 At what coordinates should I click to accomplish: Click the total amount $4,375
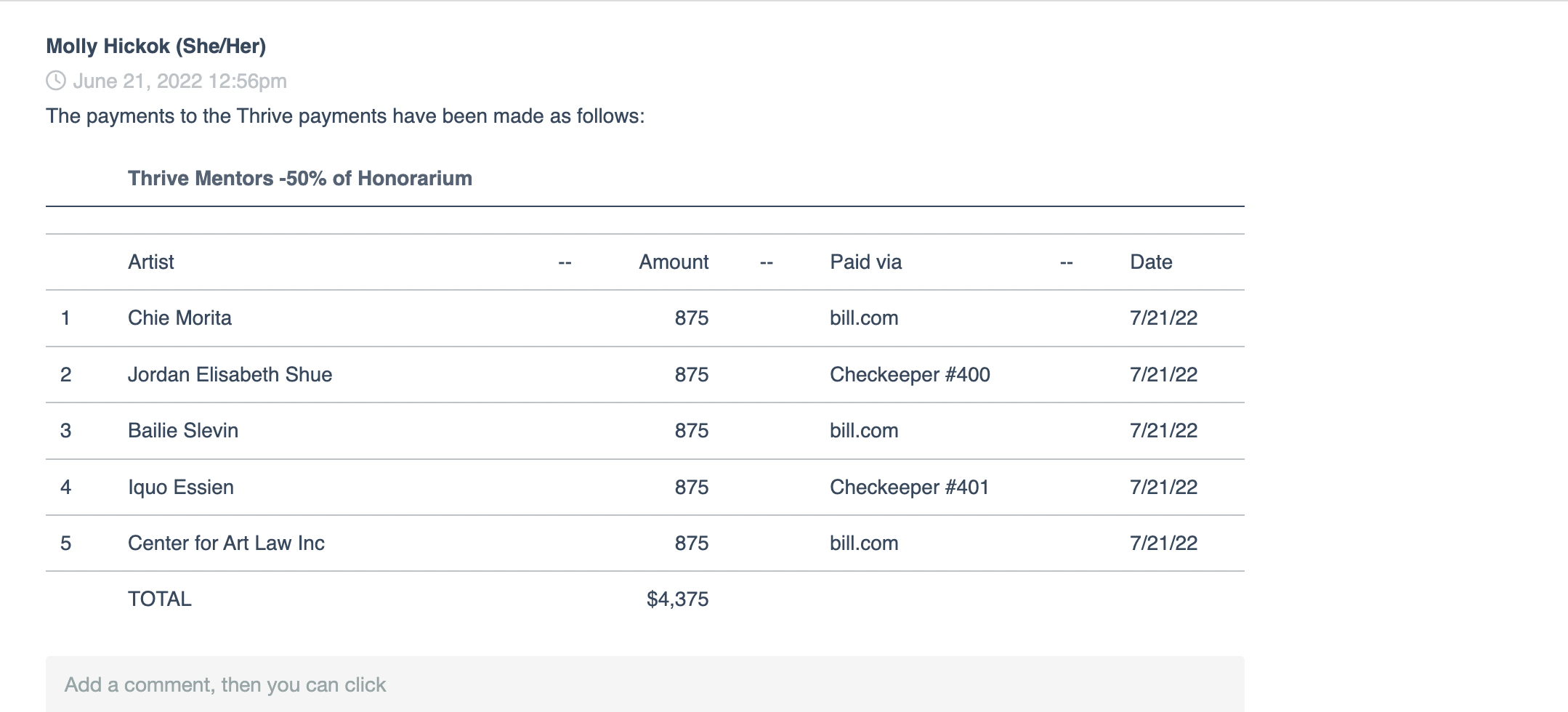(x=677, y=599)
